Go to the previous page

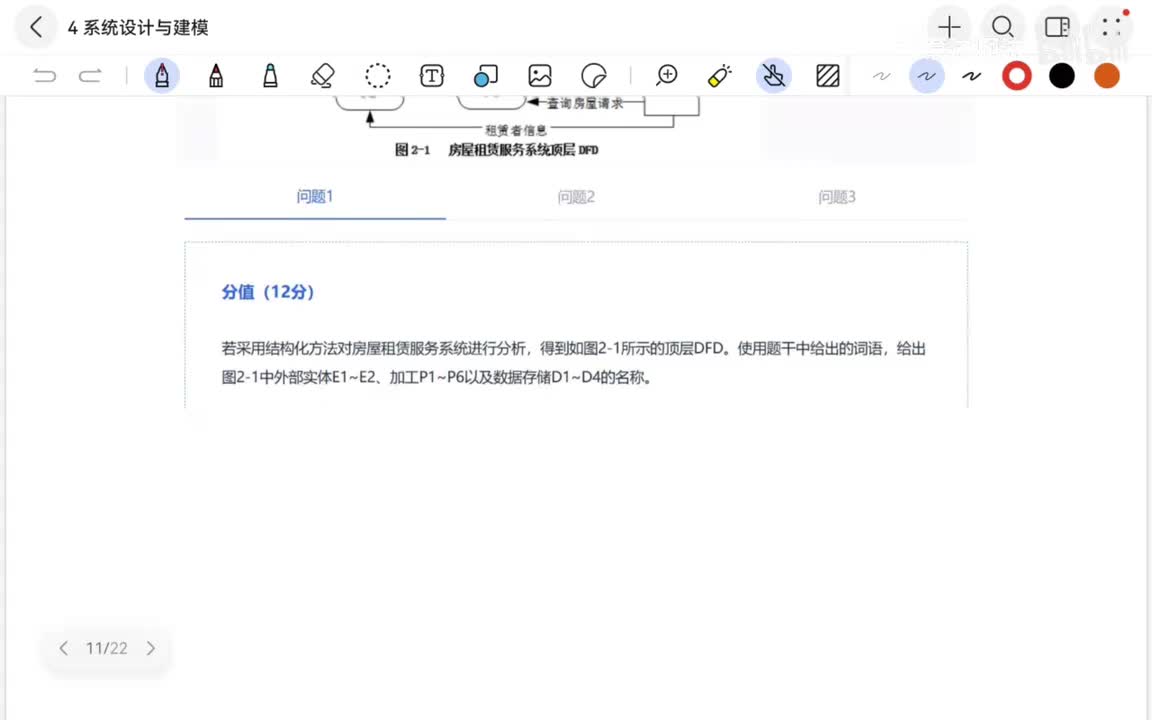[64, 648]
